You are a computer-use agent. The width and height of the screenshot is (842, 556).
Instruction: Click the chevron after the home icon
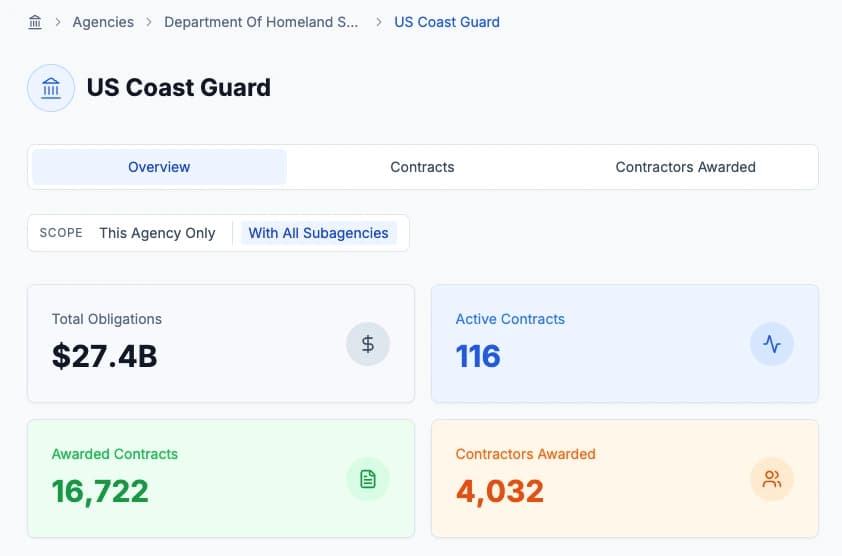coord(58,22)
